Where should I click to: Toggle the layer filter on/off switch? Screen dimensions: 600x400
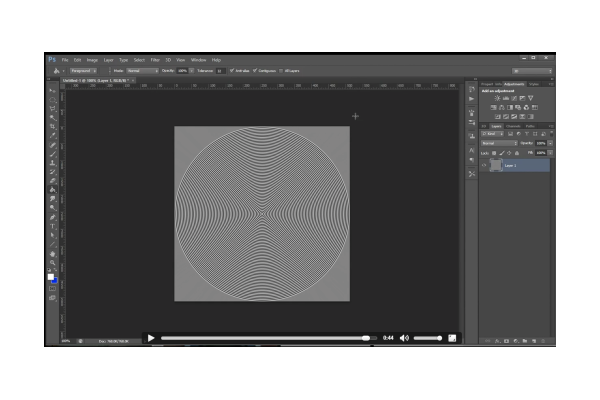551,134
